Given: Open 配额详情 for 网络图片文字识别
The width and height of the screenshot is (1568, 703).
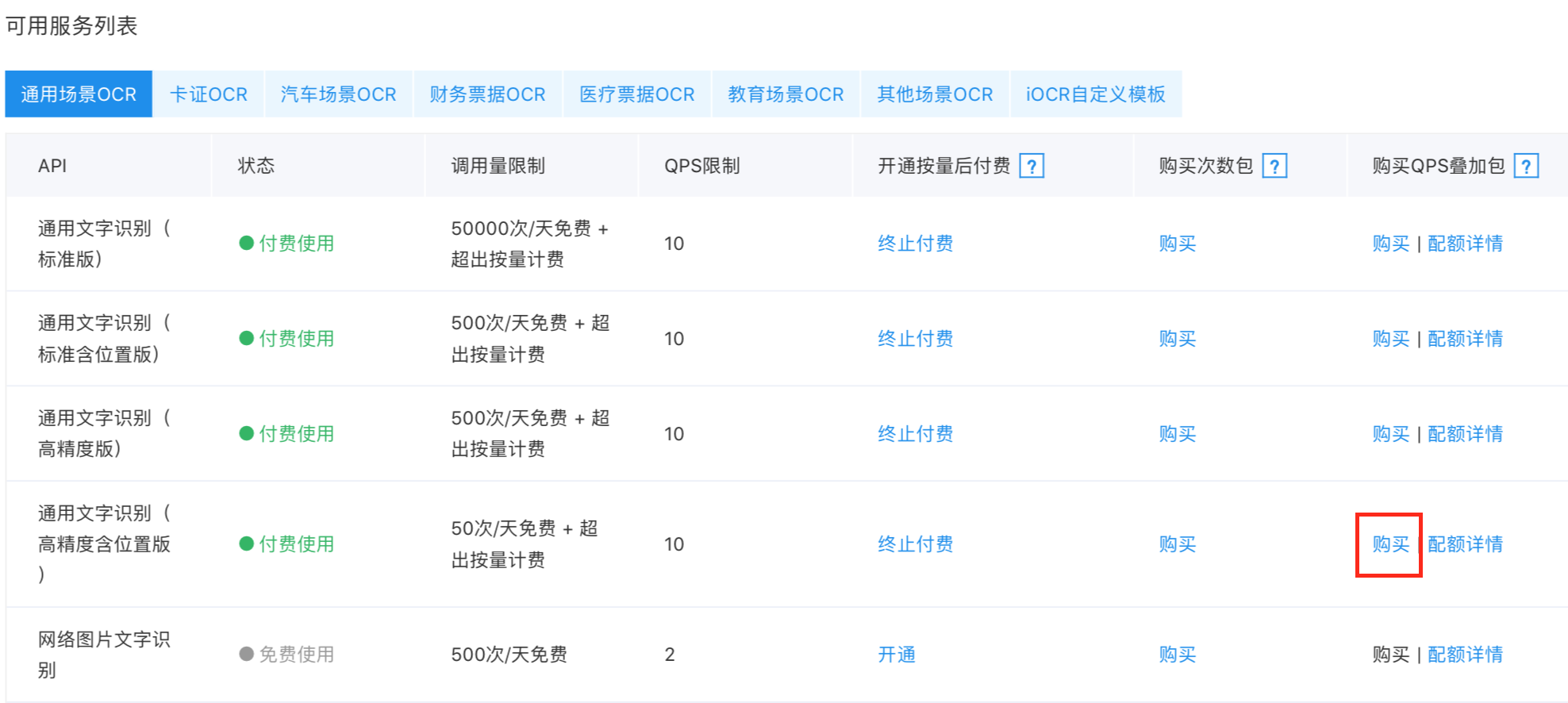Looking at the screenshot, I should (1466, 655).
